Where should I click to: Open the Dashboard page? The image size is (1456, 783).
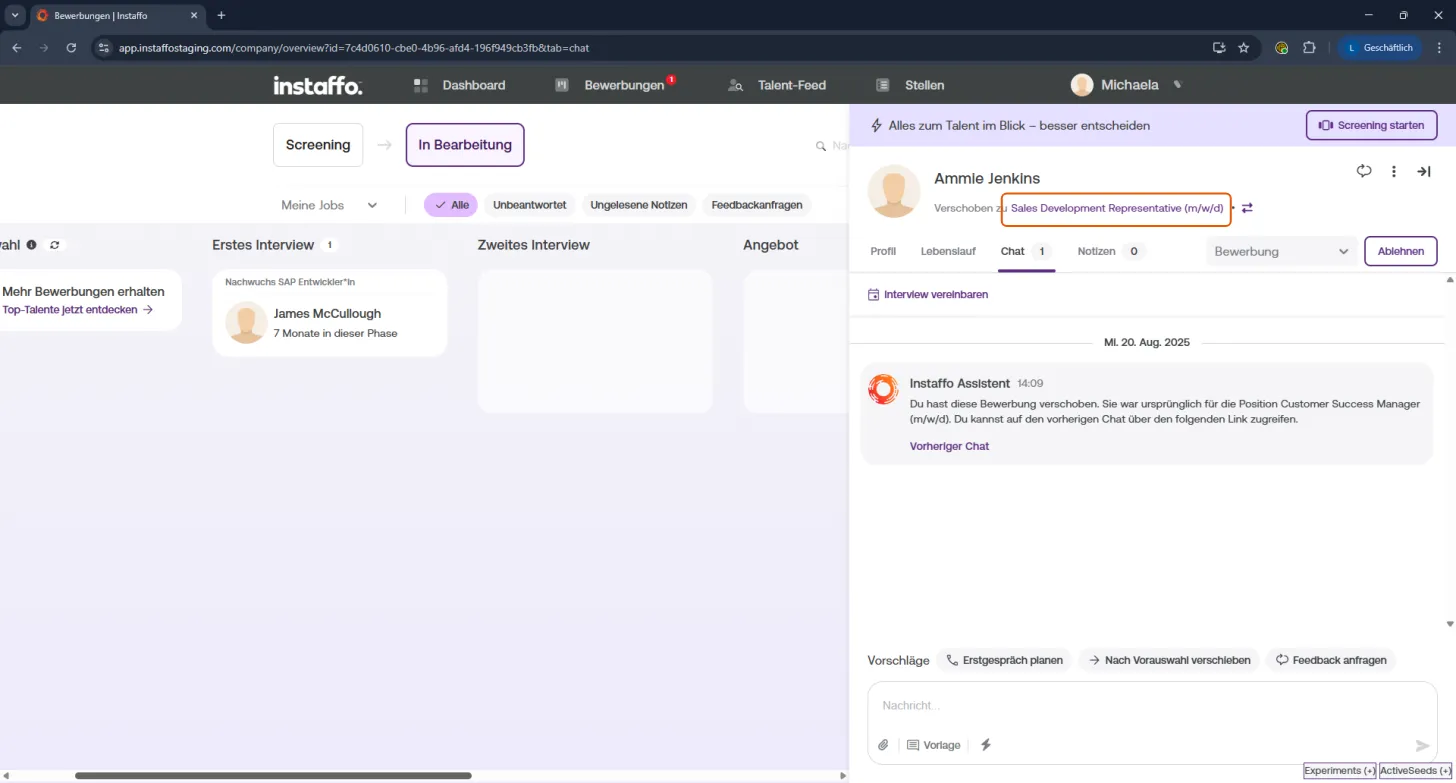(459, 85)
